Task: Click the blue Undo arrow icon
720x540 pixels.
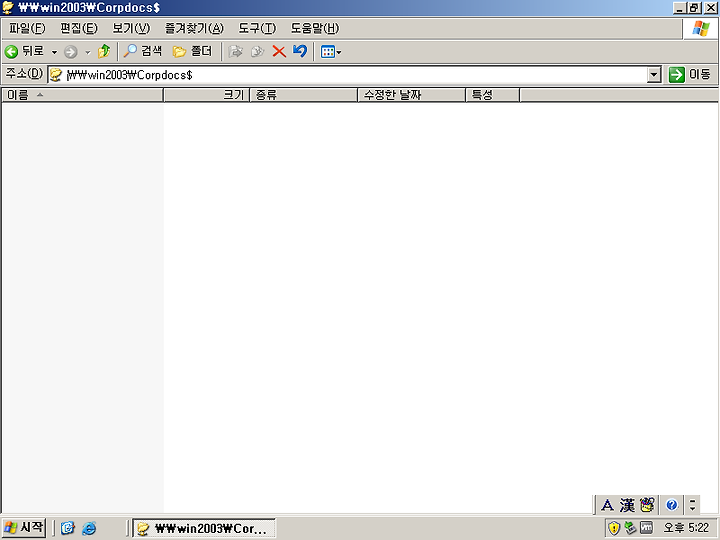Action: click(300, 51)
